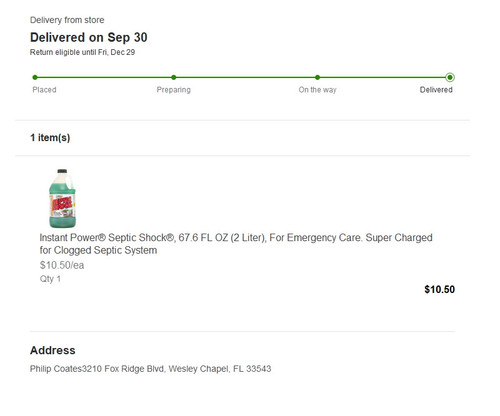Click the Delivery from store label

(x=67, y=20)
